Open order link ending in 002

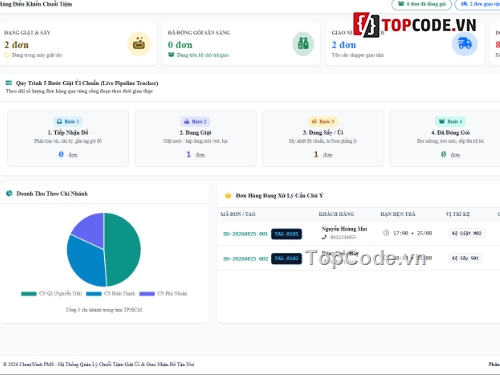coord(245,259)
